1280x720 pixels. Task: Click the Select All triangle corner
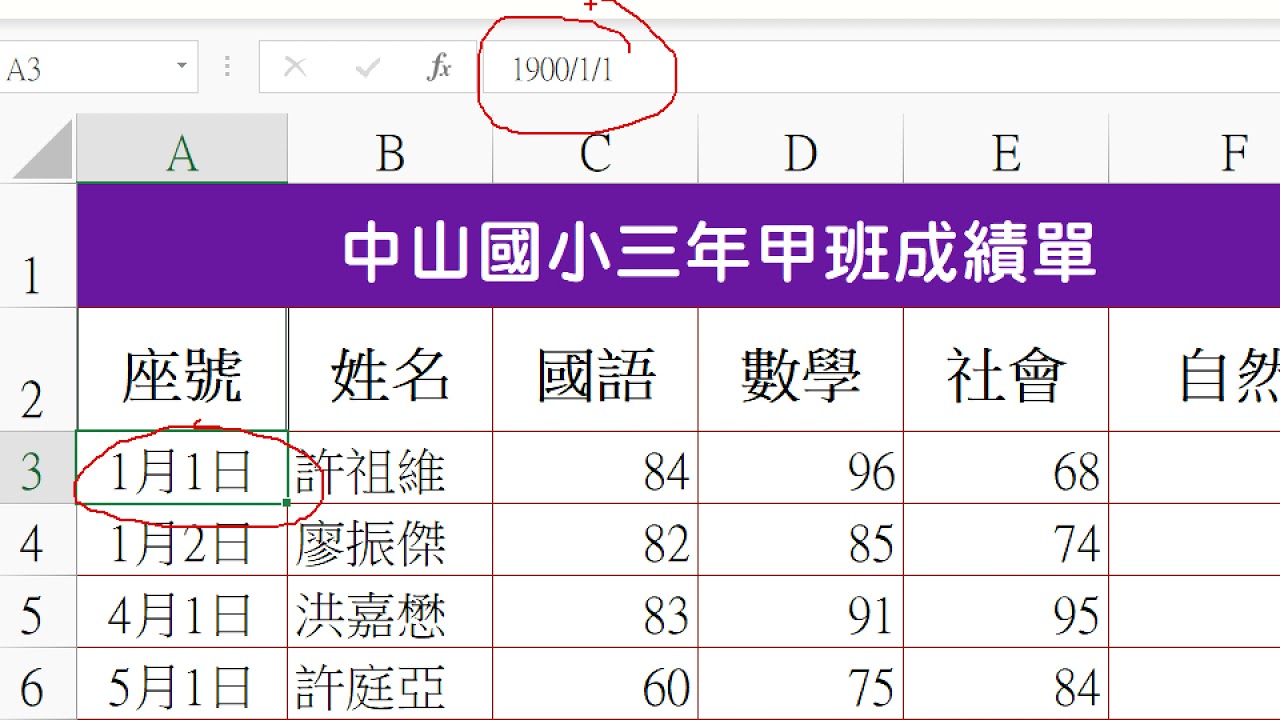44,150
